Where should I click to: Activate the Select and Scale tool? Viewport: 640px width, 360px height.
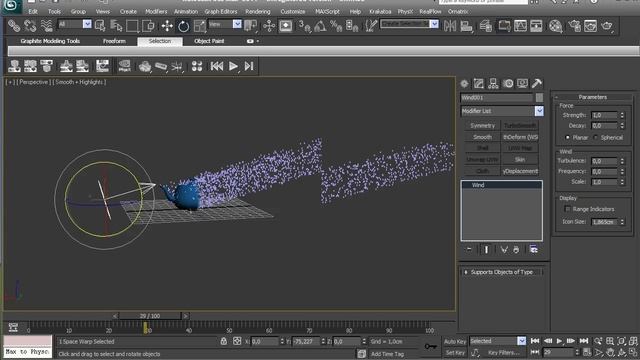click(200, 26)
